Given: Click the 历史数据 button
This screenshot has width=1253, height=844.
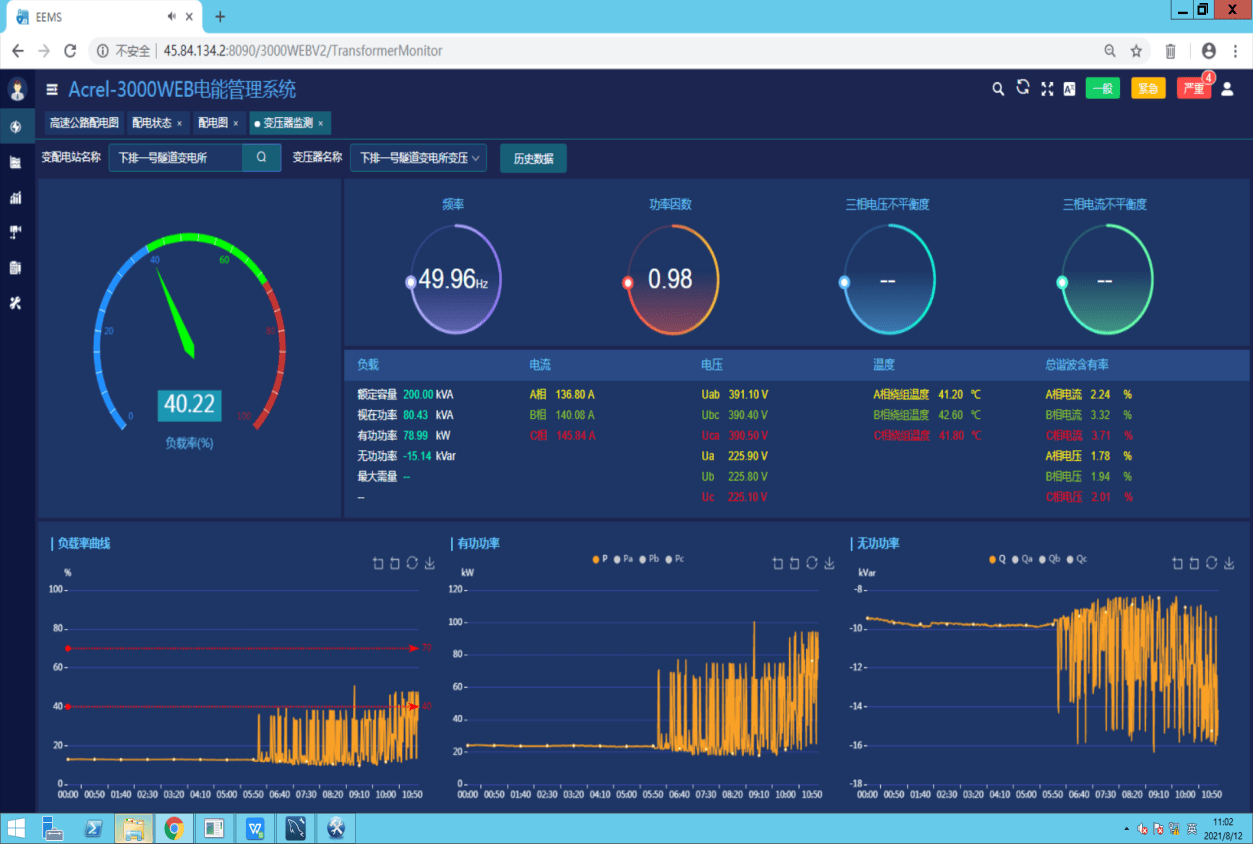Looking at the screenshot, I should click(x=533, y=158).
